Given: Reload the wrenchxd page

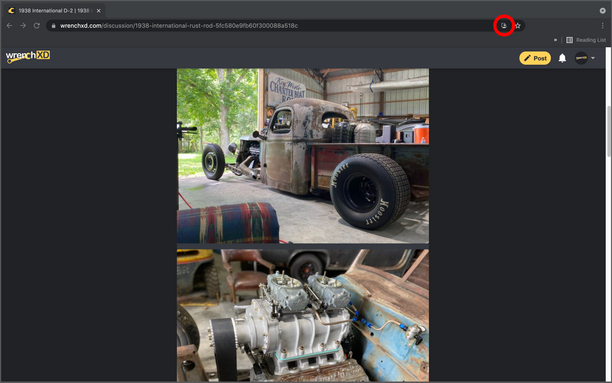Looking at the screenshot, I should click(37, 26).
